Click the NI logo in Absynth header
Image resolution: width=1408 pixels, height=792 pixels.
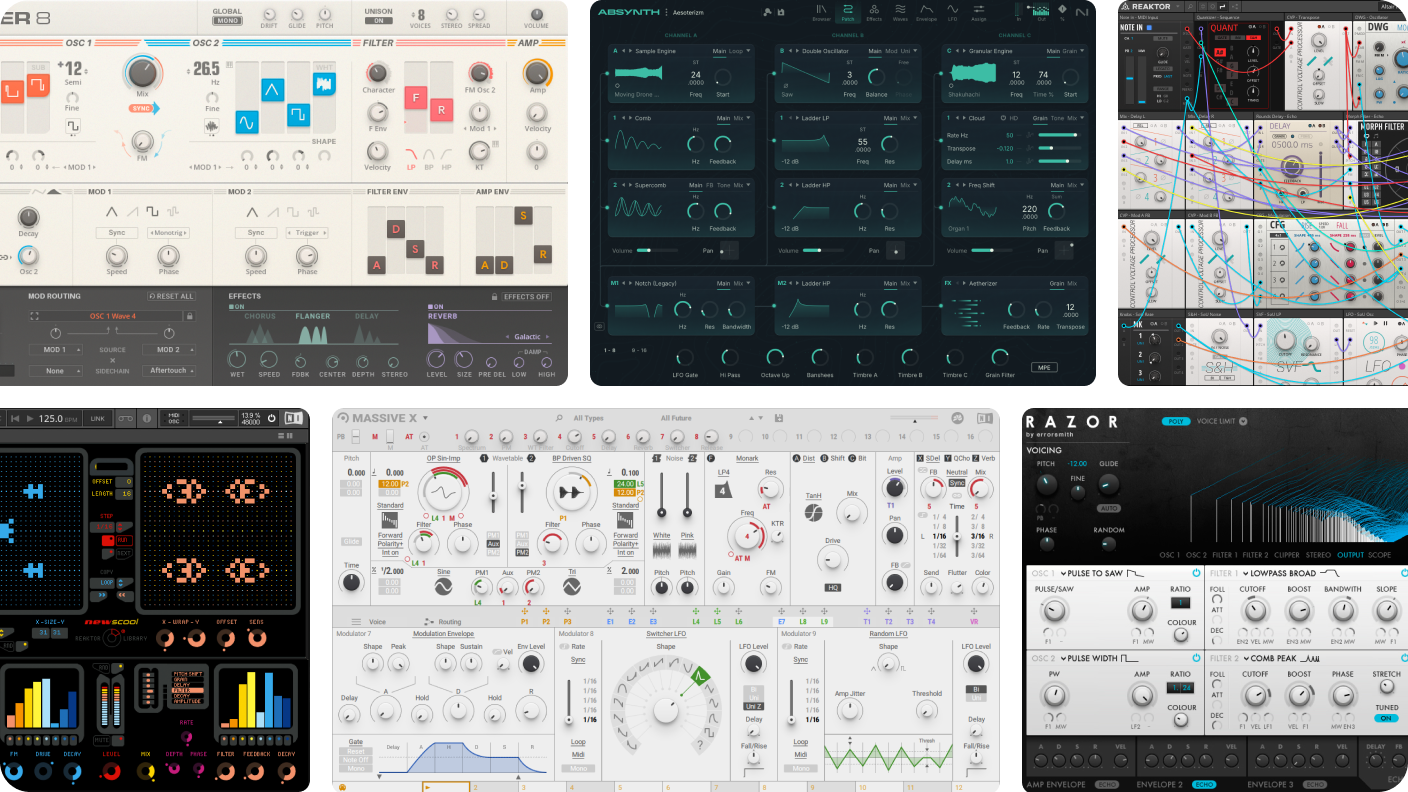(1082, 12)
